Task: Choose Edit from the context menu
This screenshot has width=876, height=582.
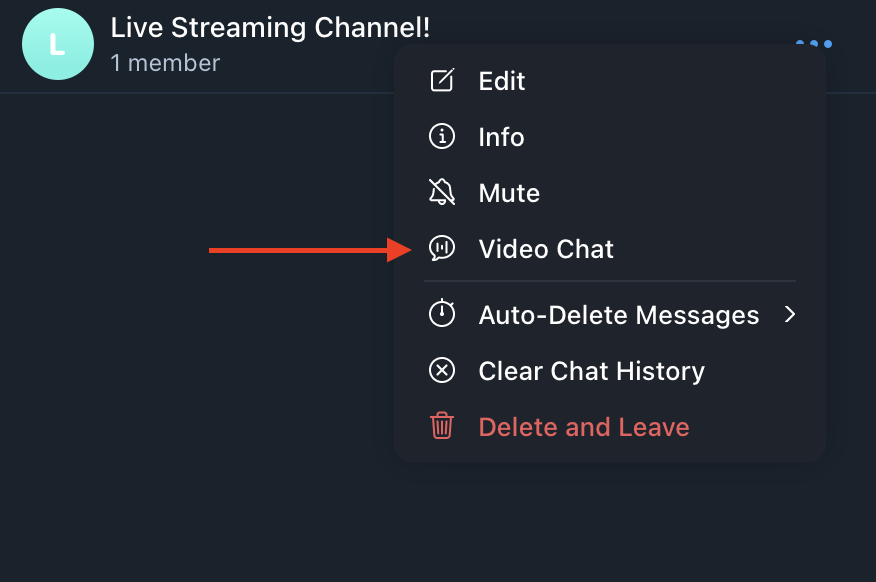Action: (x=501, y=81)
